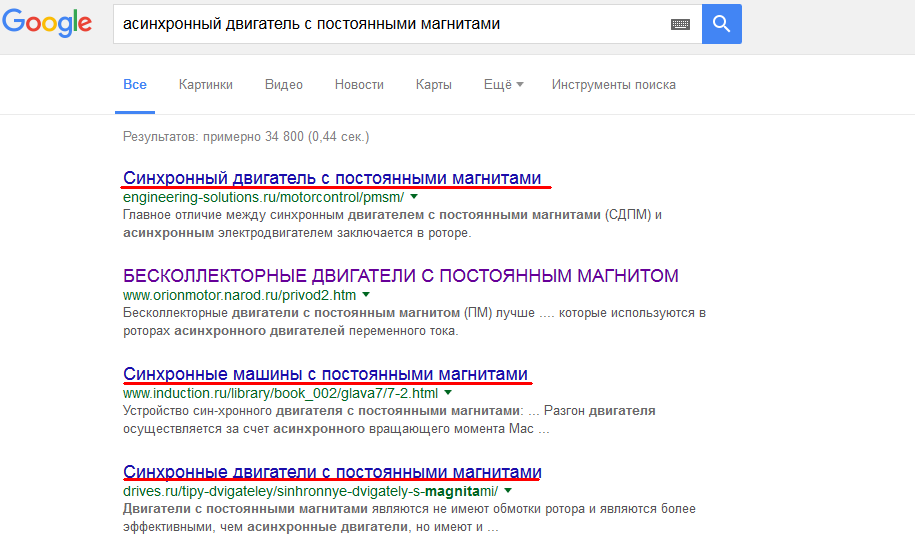The height and width of the screenshot is (538, 915).
Task: Click snippet starting with Бесколлекторные двигатели с постоянным
Action: [414, 322]
